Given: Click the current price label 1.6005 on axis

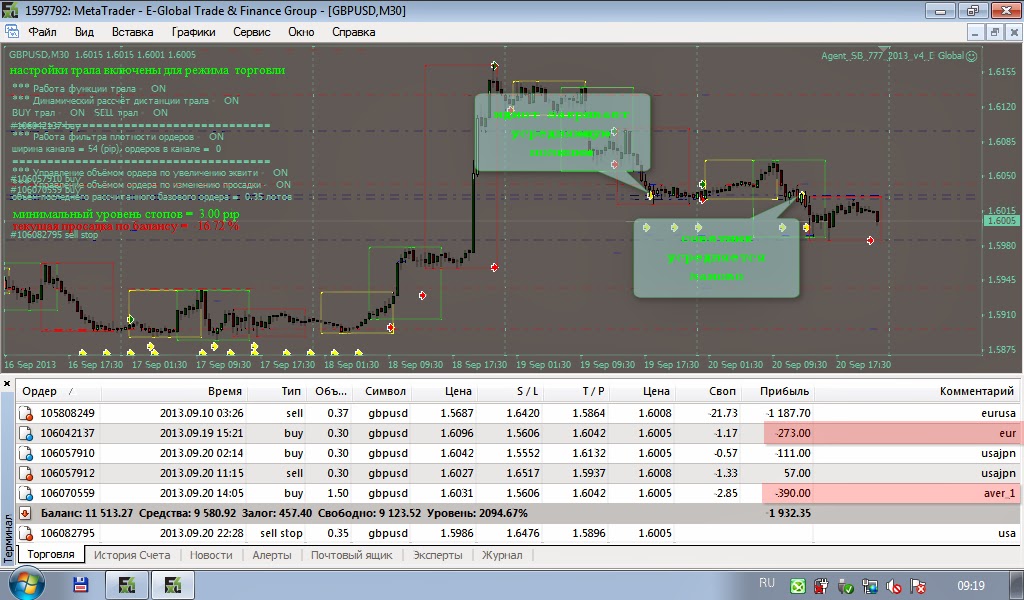Looking at the screenshot, I should 1001,221.
